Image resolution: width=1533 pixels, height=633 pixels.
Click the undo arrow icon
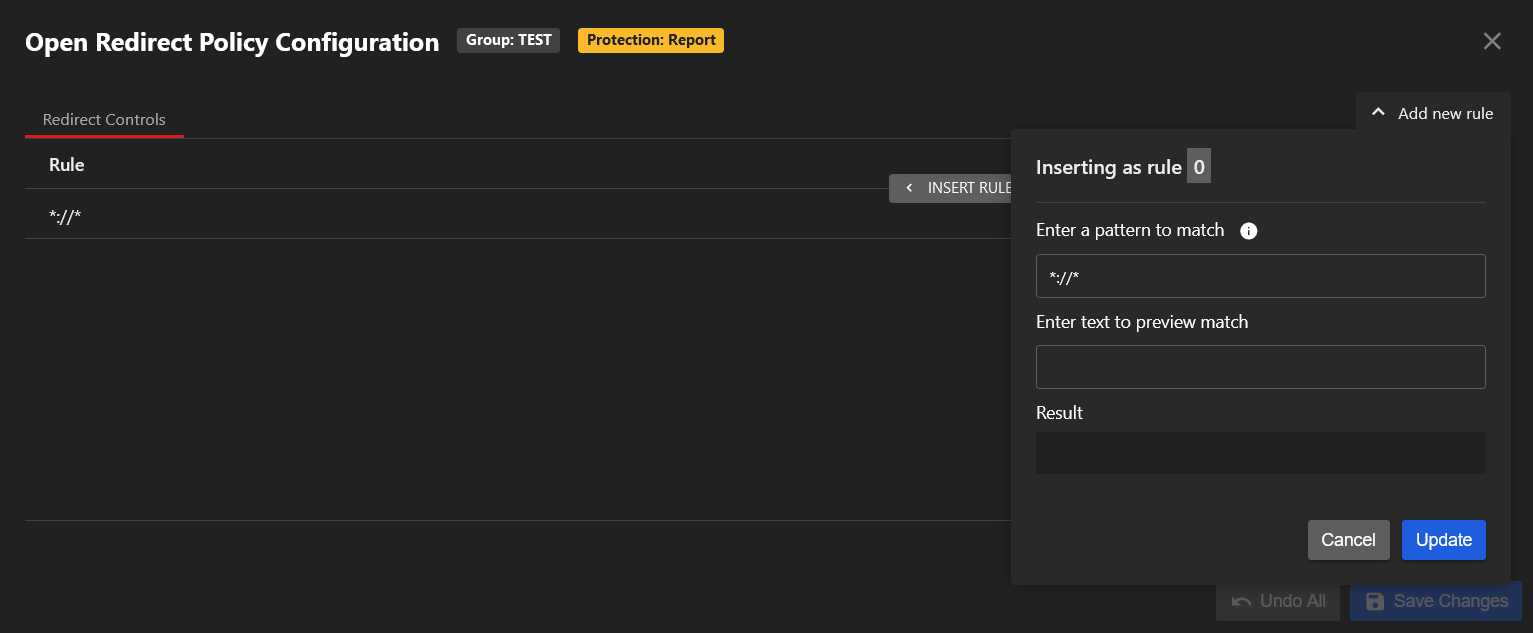pos(1241,601)
